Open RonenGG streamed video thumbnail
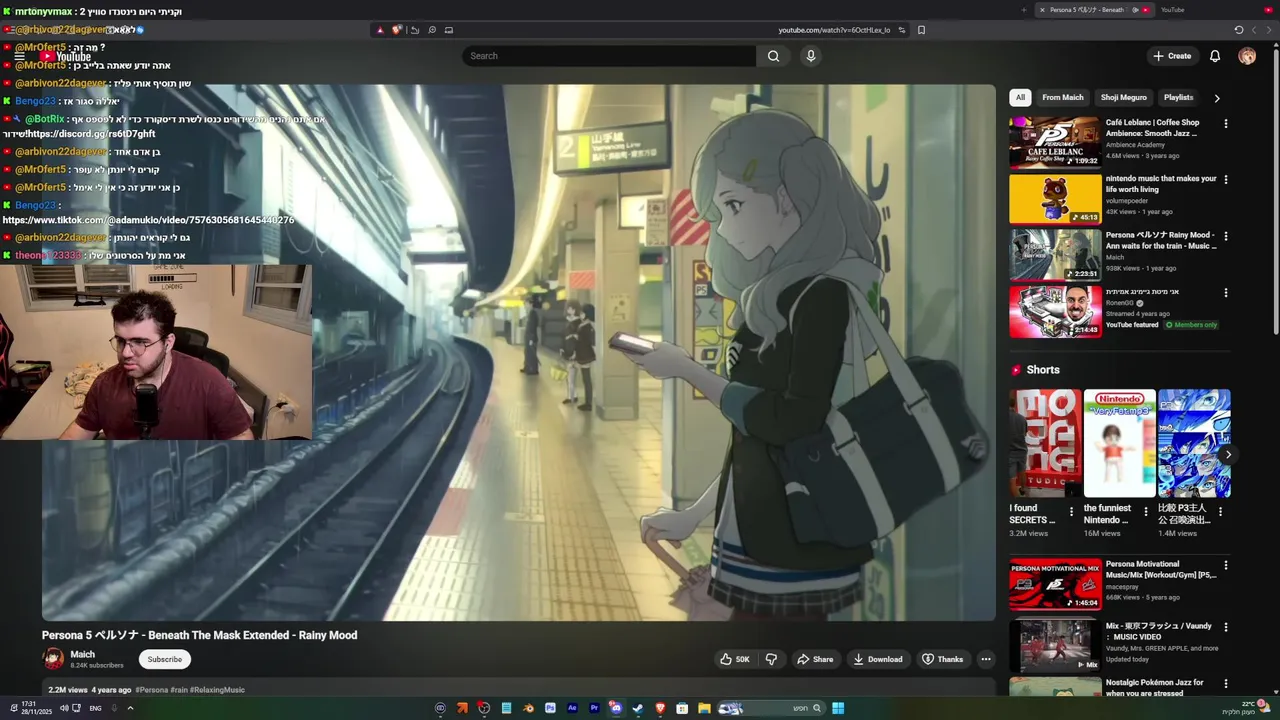 pyautogui.click(x=1055, y=311)
